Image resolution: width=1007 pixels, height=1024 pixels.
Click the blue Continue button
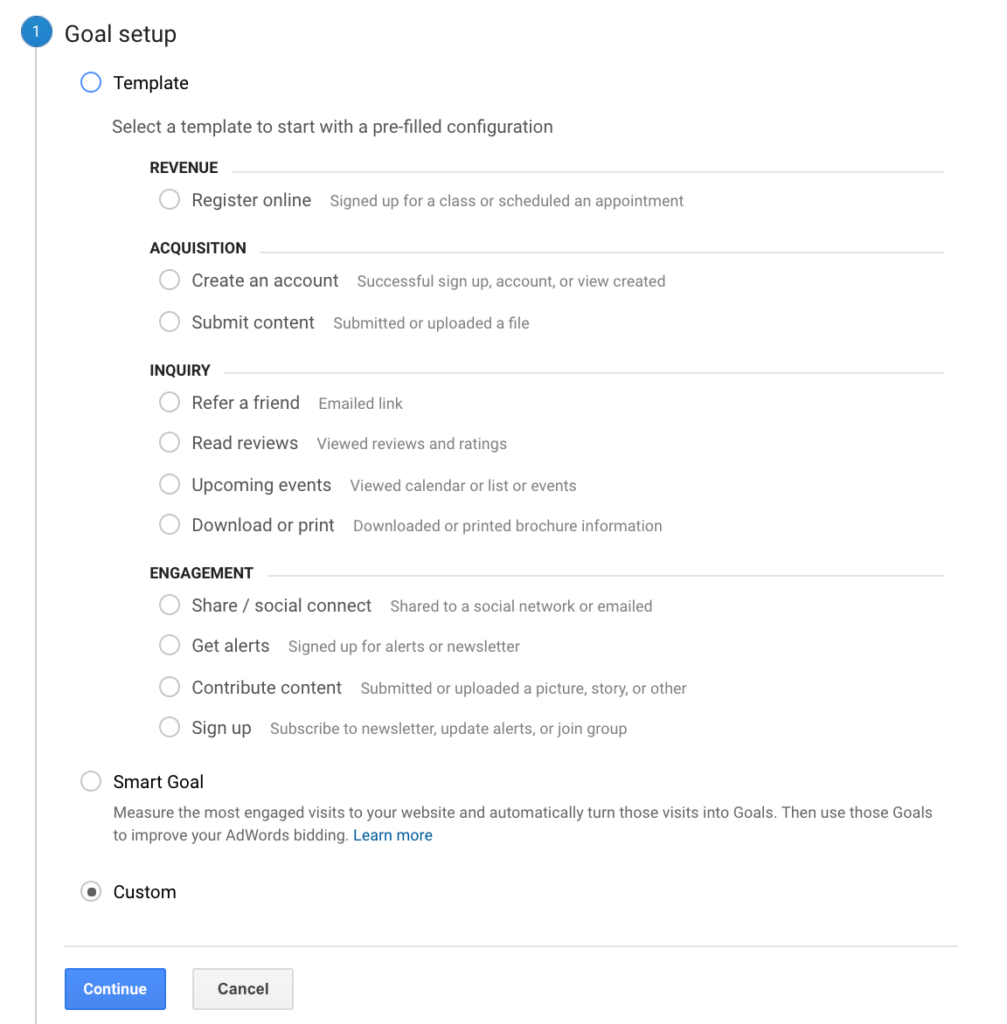pos(115,989)
